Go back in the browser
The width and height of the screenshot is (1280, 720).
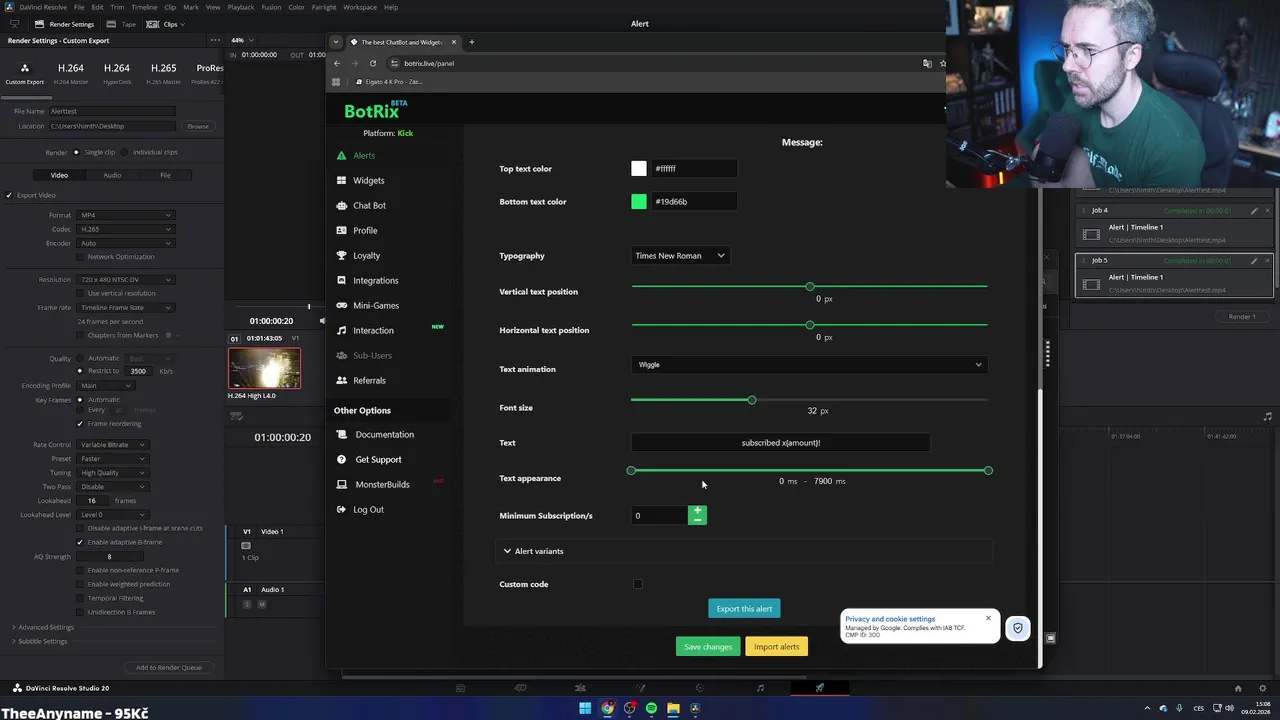[337, 63]
